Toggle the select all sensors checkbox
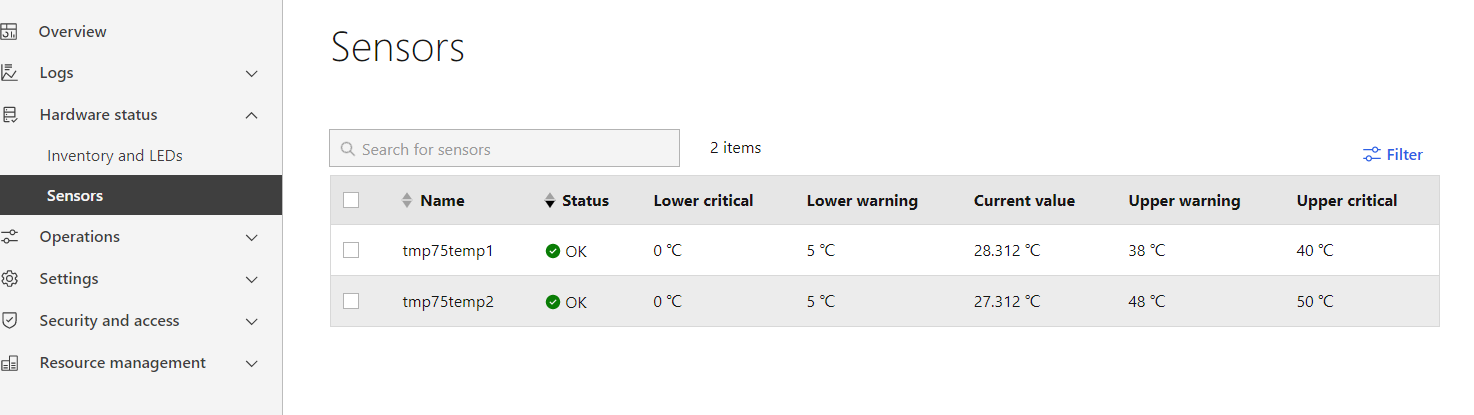Viewport: 1474px width, 415px height. tap(351, 200)
